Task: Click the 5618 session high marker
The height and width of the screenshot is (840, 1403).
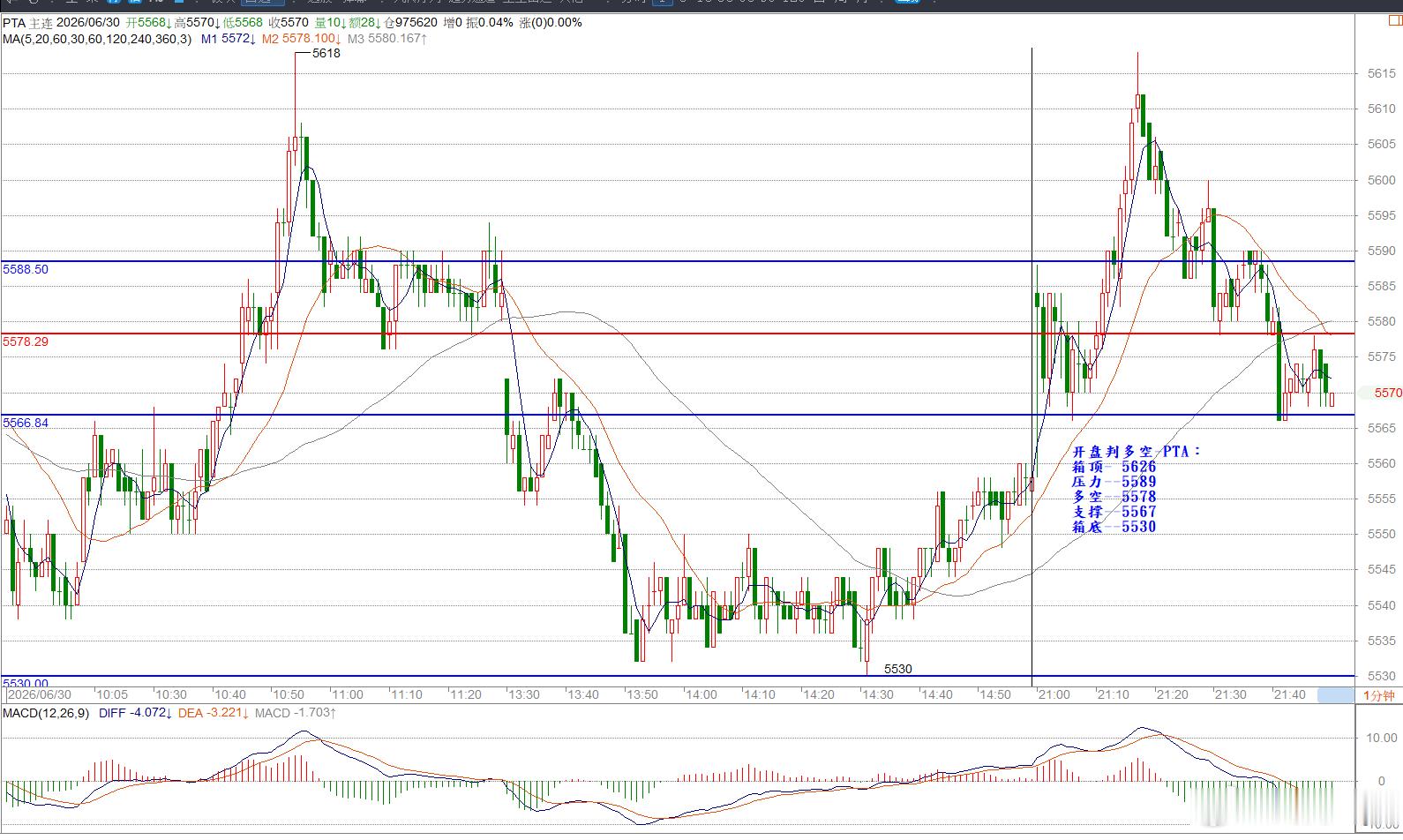Action: (x=326, y=53)
